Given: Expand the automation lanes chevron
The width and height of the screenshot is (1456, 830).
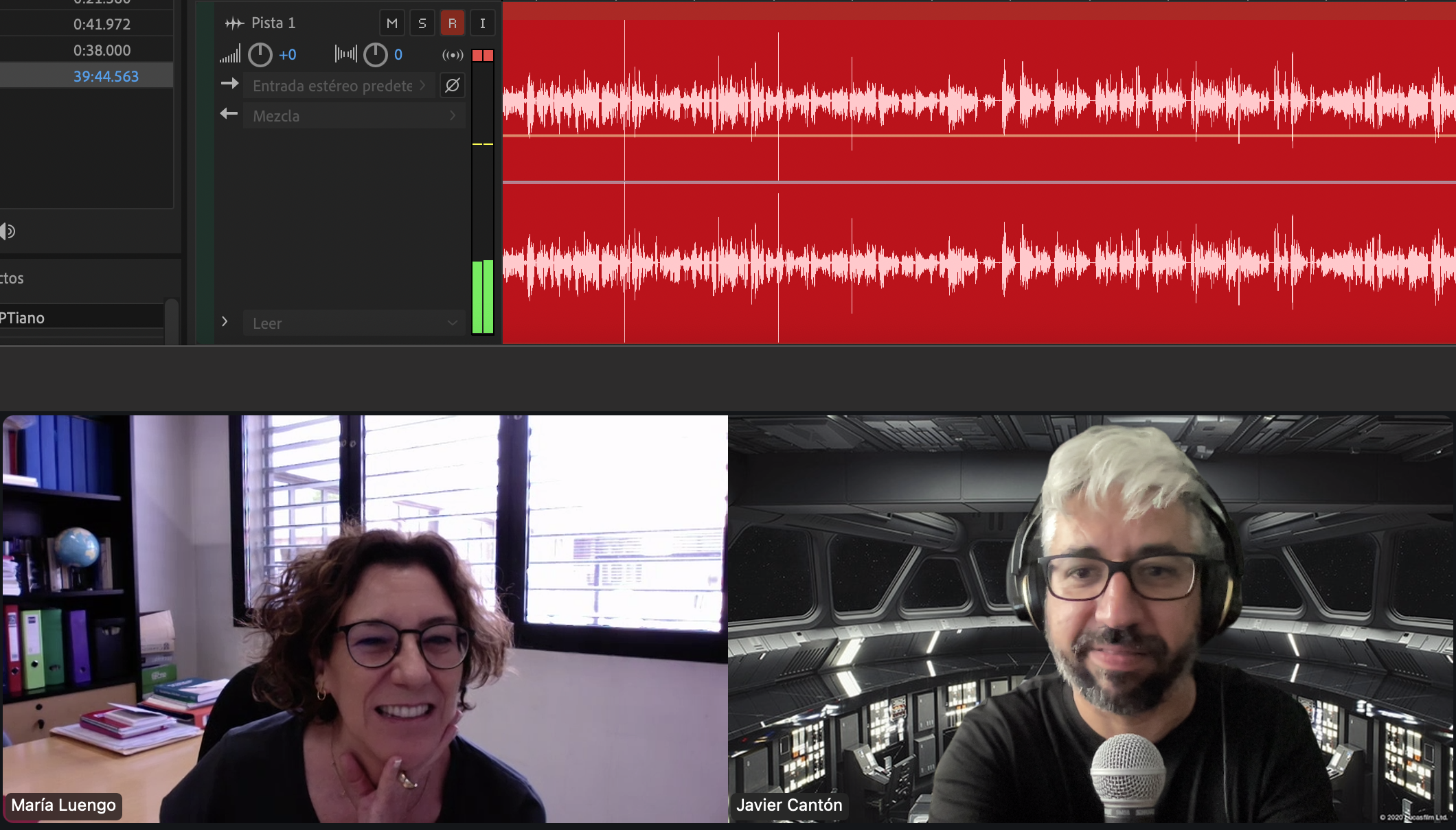Looking at the screenshot, I should pos(225,321).
